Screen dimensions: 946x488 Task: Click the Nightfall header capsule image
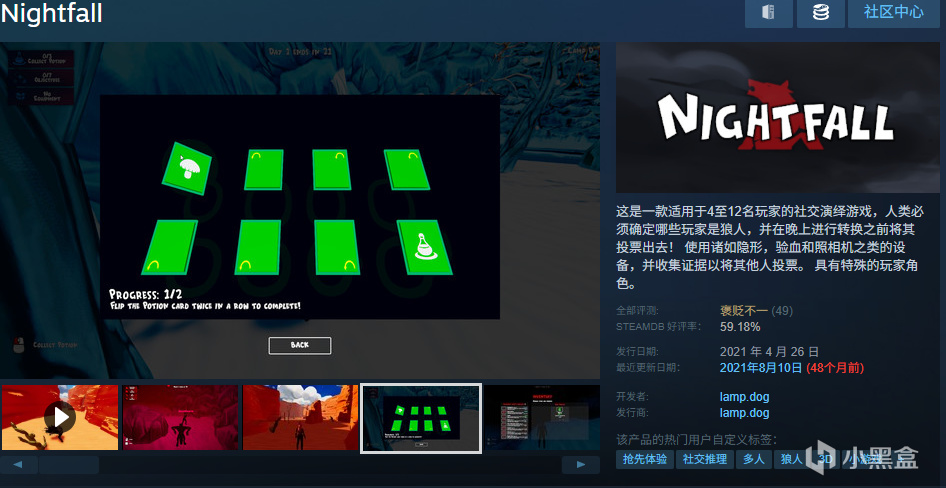tap(778, 118)
